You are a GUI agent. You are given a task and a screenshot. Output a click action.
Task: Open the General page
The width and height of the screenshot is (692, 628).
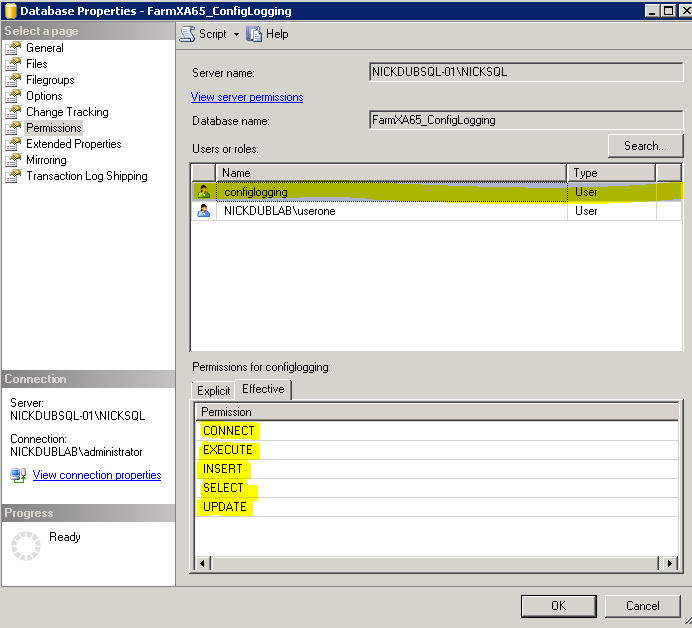tap(45, 48)
